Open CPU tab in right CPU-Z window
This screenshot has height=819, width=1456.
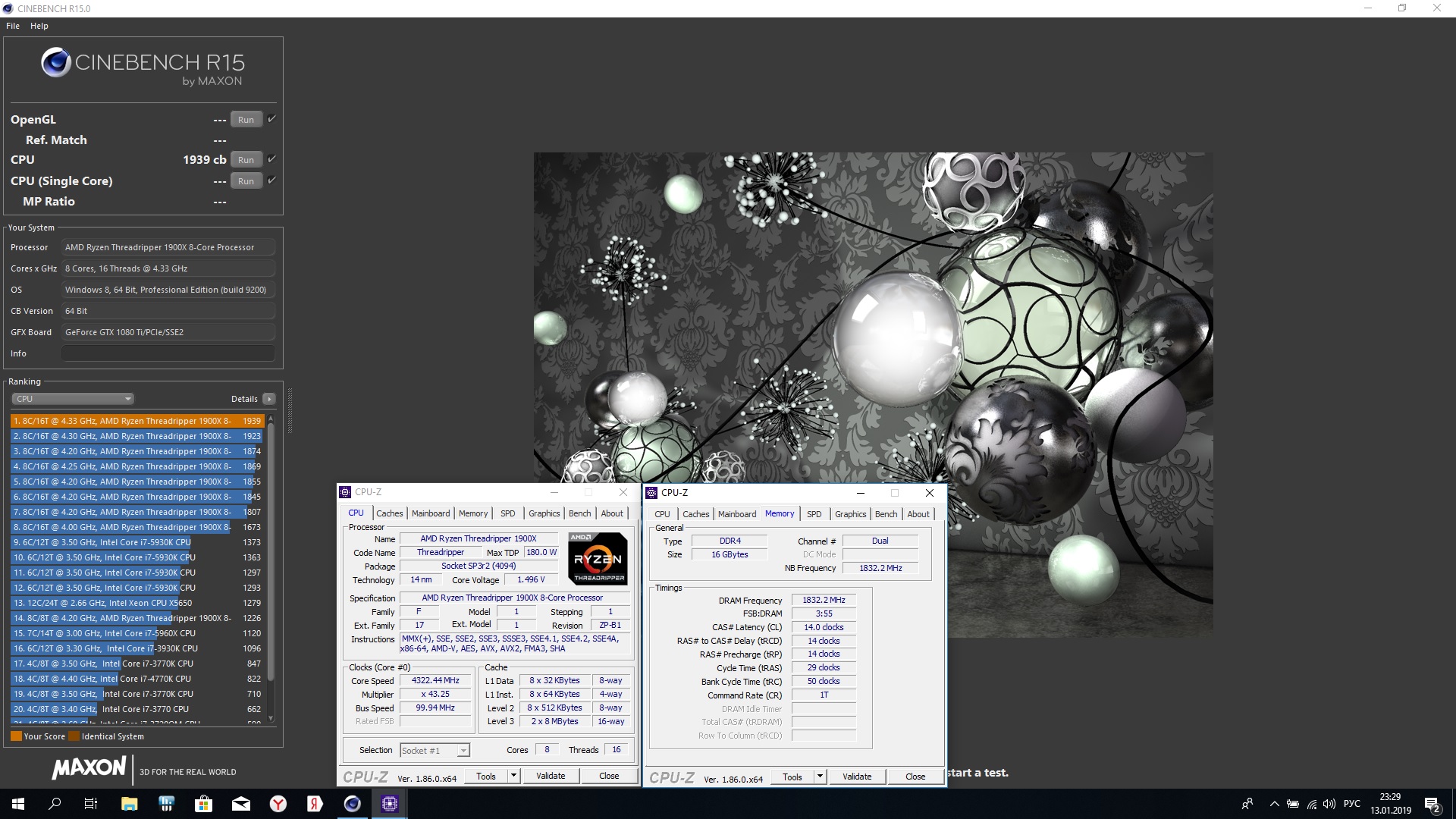click(662, 514)
